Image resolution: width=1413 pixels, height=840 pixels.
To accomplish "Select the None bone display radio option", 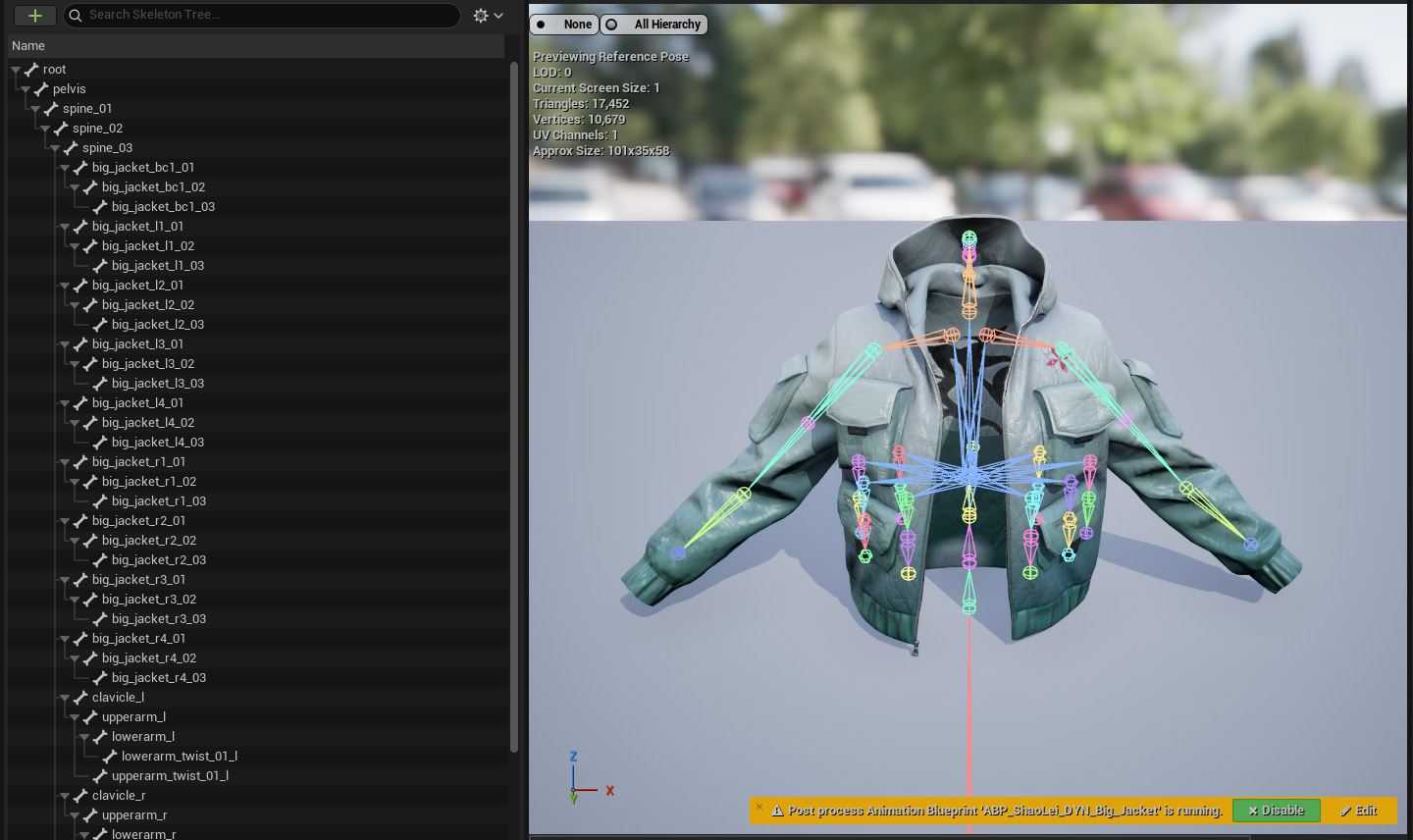I will pos(564,25).
